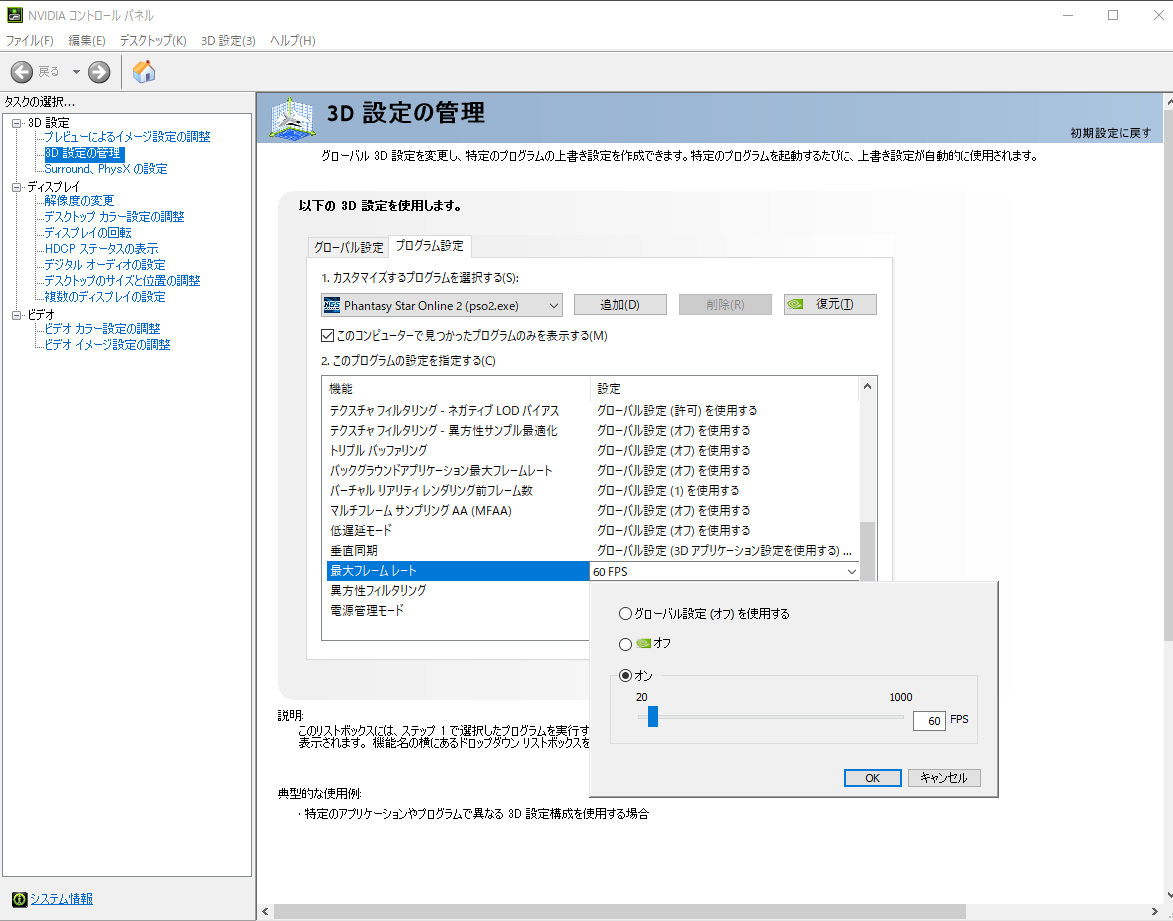Switch to the プログラム設定 tab
Viewport: 1173px width, 921px height.
[429, 245]
